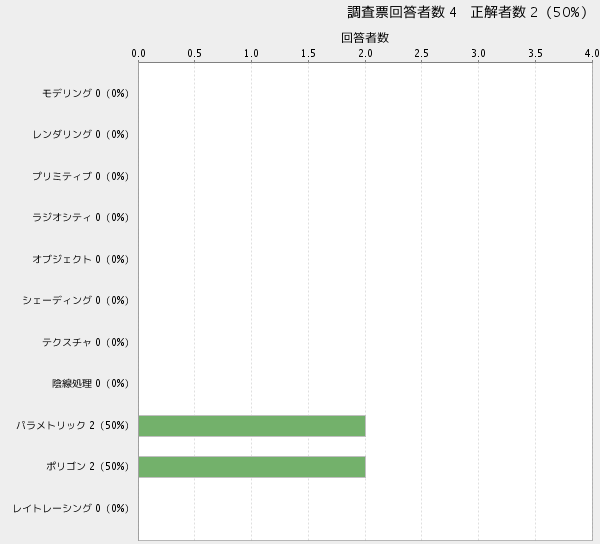Select the 1.0 axis tick label
Screen dimensions: 600x544
click(x=252, y=53)
